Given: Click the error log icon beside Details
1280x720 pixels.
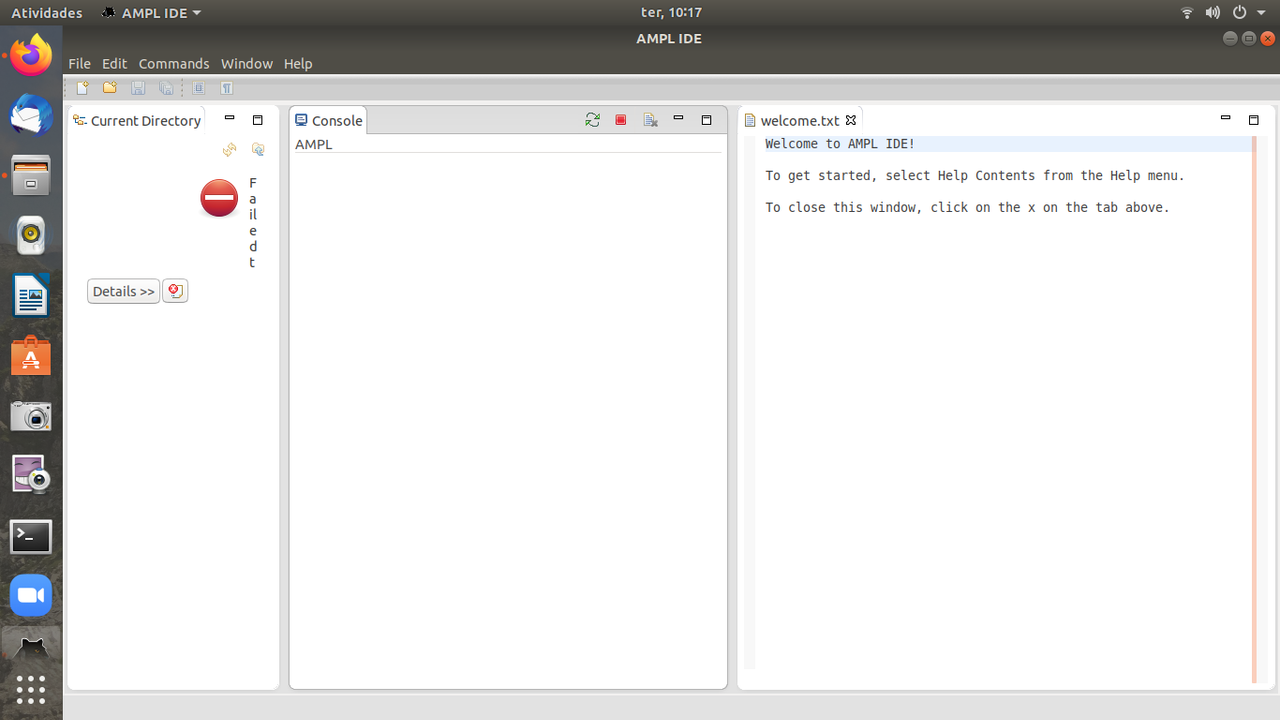Looking at the screenshot, I should point(175,291).
